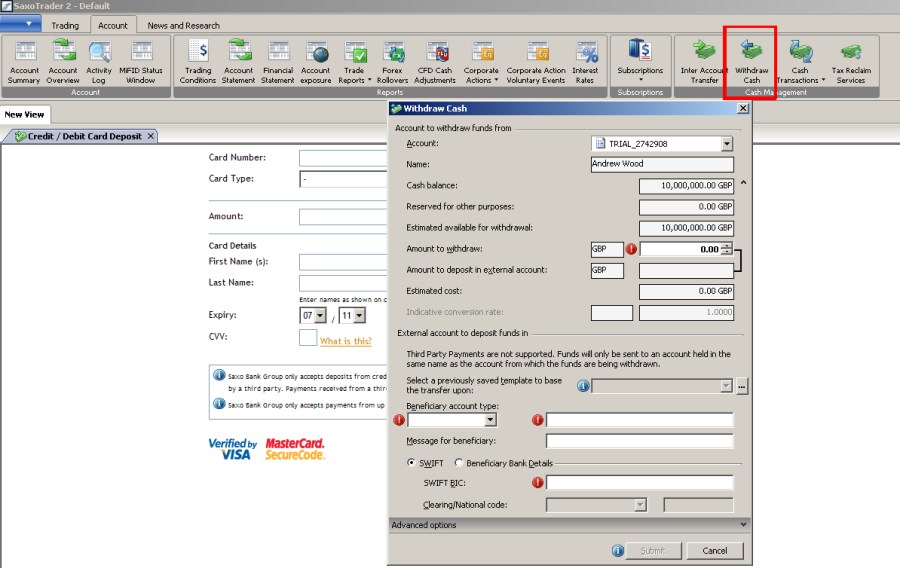Open Account Statement report
This screenshot has height=568, width=900.
239,63
